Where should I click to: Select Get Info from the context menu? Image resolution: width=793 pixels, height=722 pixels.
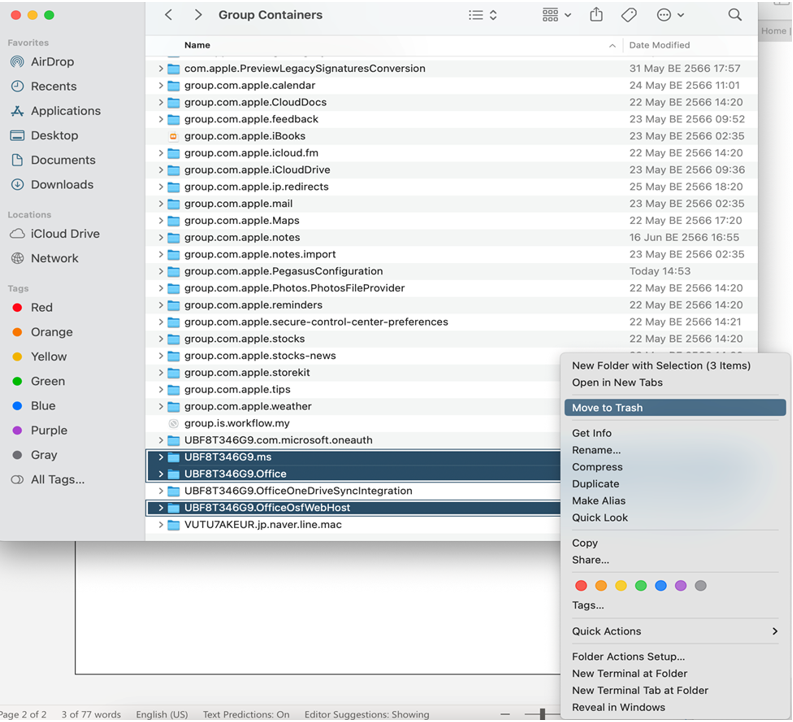[x=592, y=433]
